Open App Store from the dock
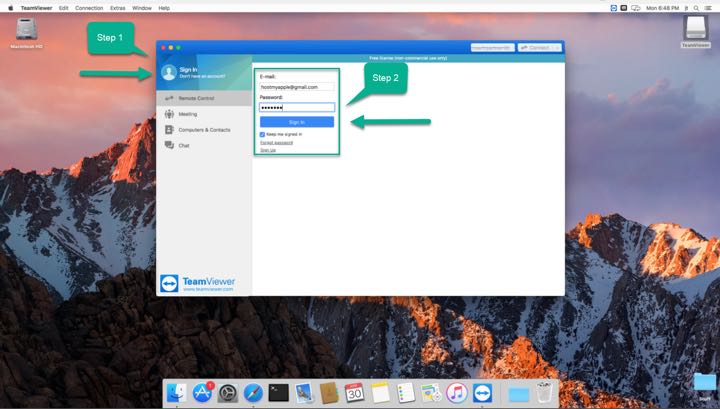 coord(202,393)
